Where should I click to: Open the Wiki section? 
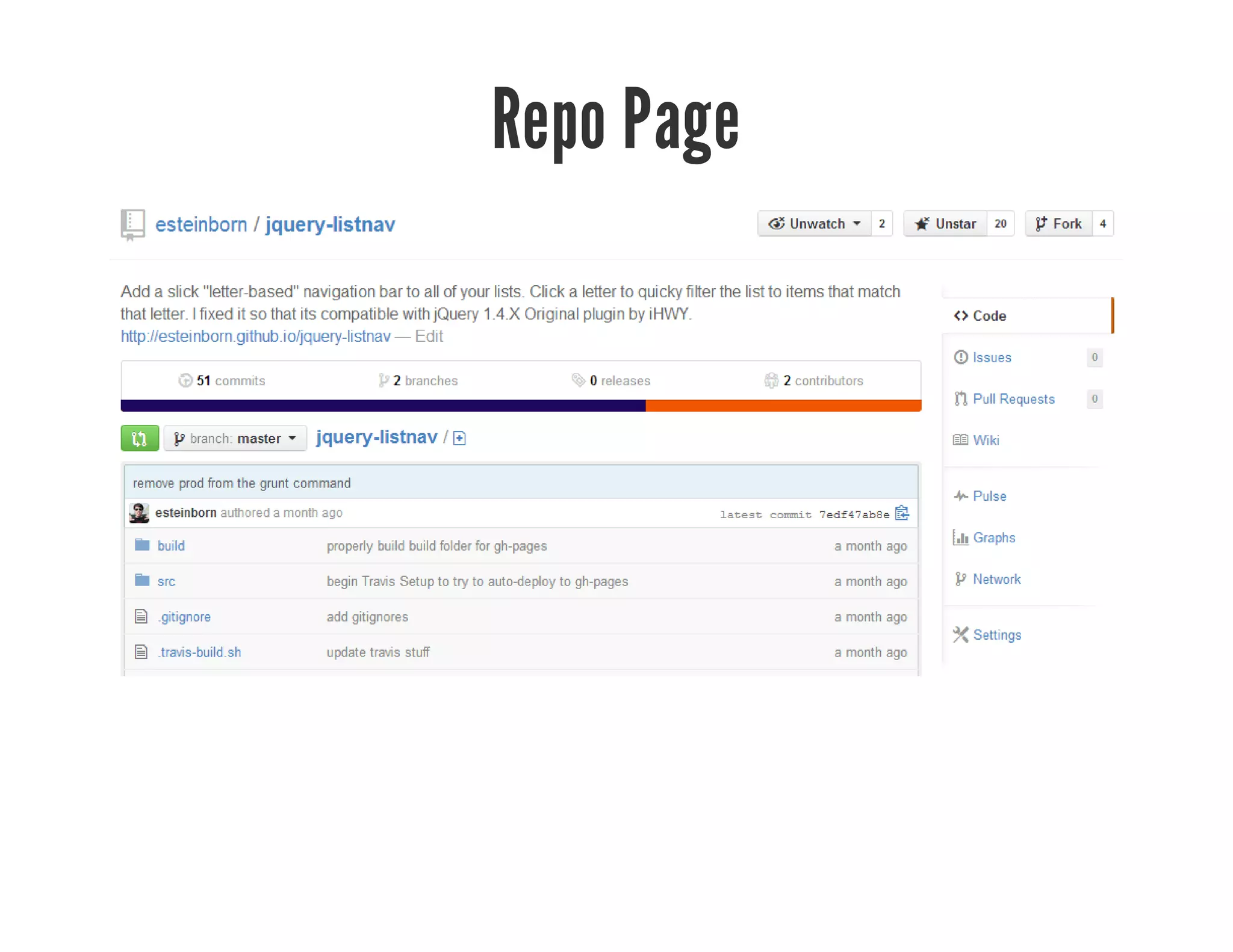[986, 440]
